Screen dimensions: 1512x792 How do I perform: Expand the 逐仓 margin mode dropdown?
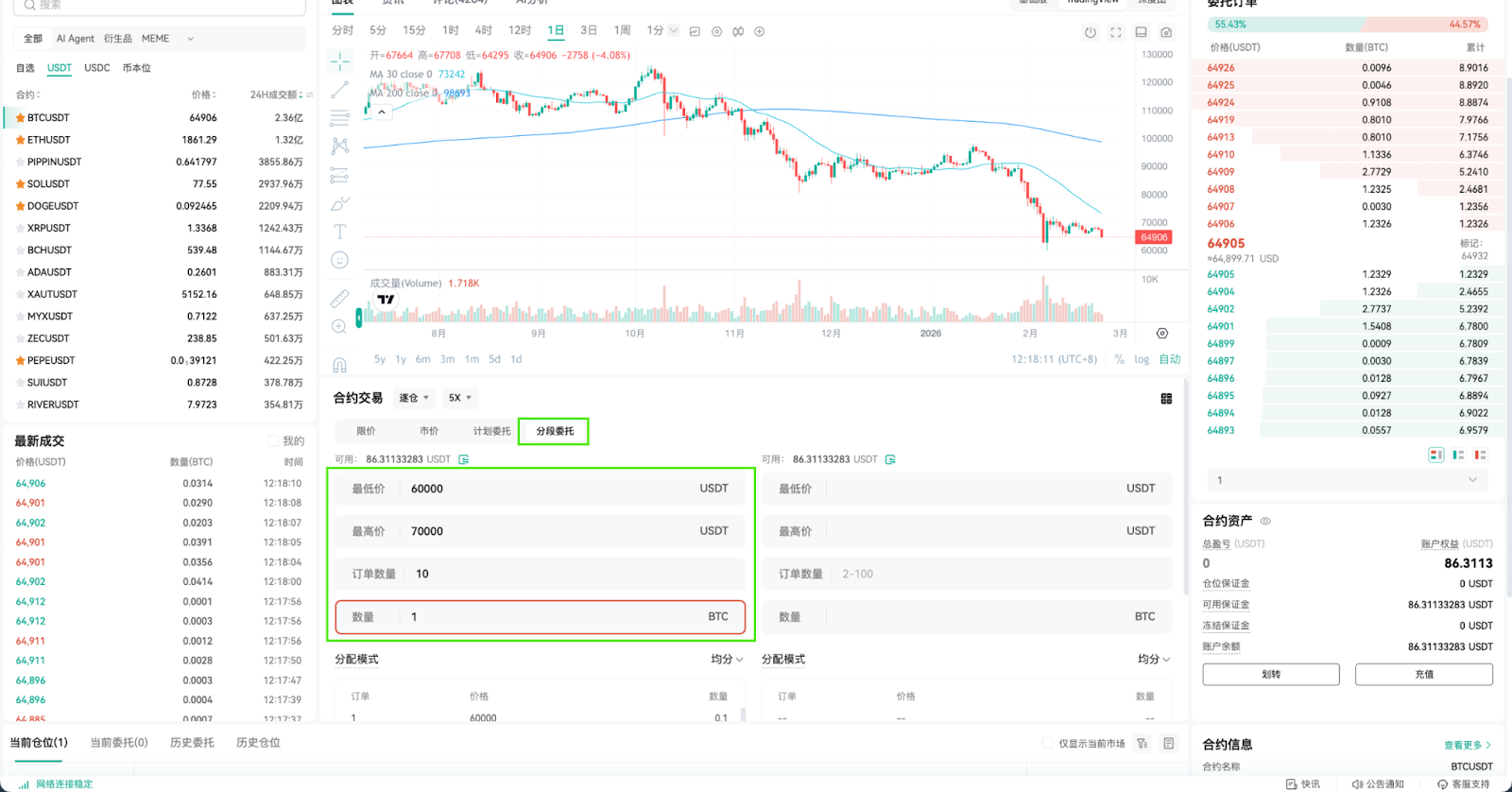click(x=414, y=398)
